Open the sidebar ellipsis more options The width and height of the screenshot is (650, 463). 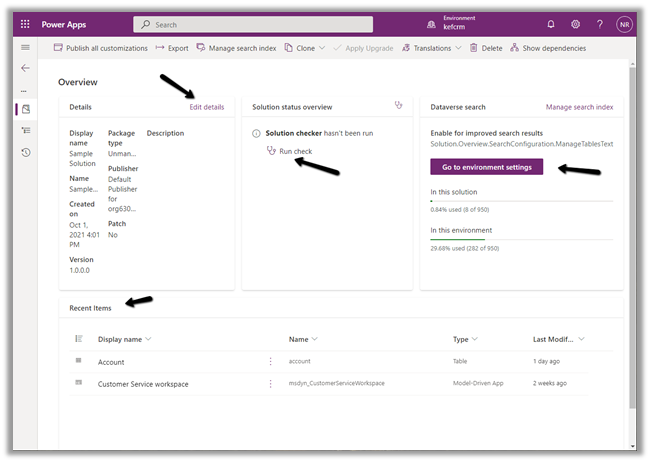pyautogui.click(x=24, y=91)
